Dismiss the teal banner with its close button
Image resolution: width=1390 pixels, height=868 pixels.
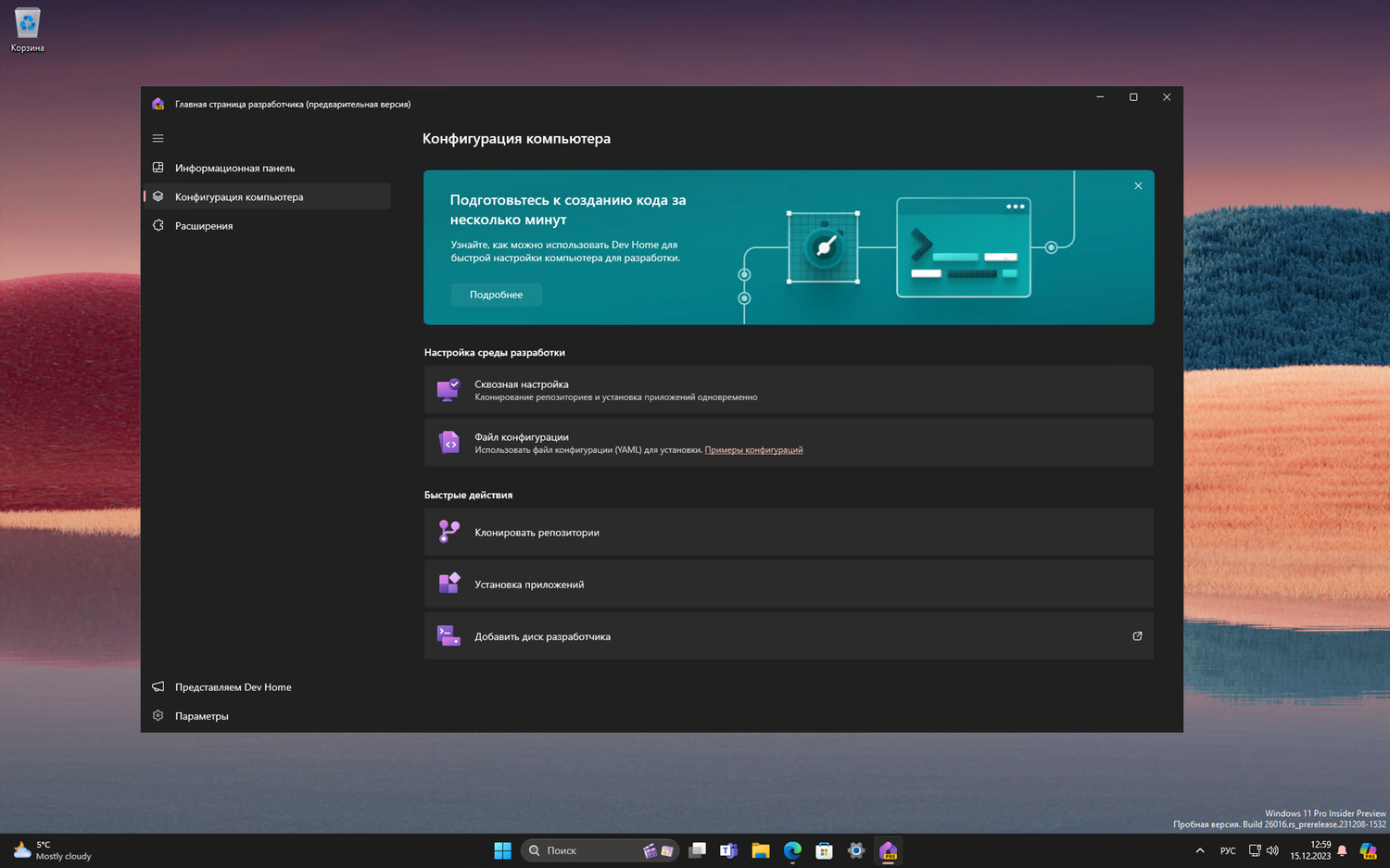[x=1138, y=186]
